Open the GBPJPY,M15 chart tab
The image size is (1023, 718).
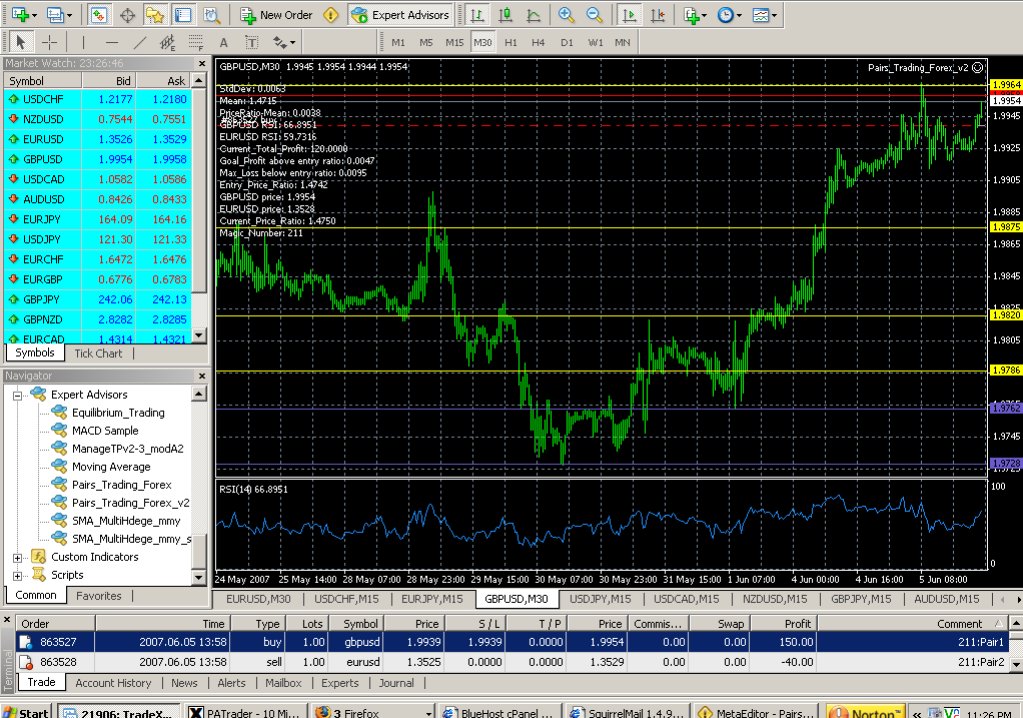click(861, 599)
